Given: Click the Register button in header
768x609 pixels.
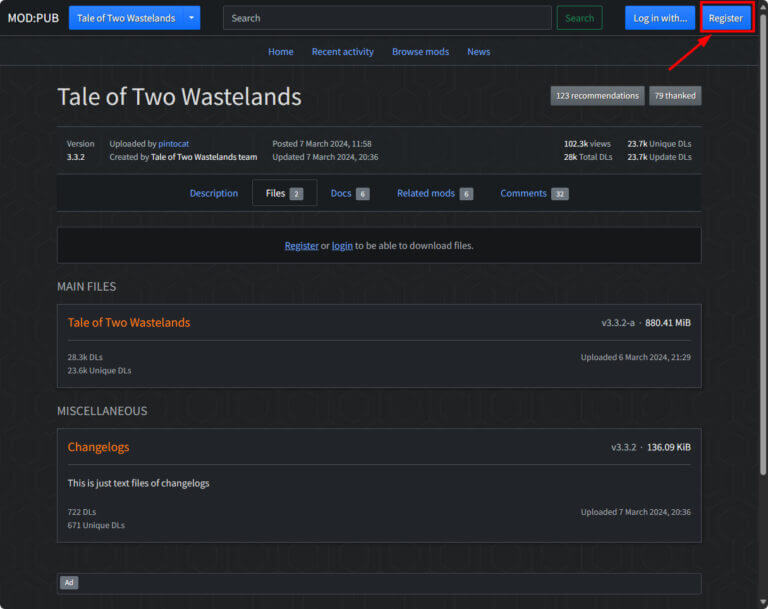Looking at the screenshot, I should [x=725, y=18].
